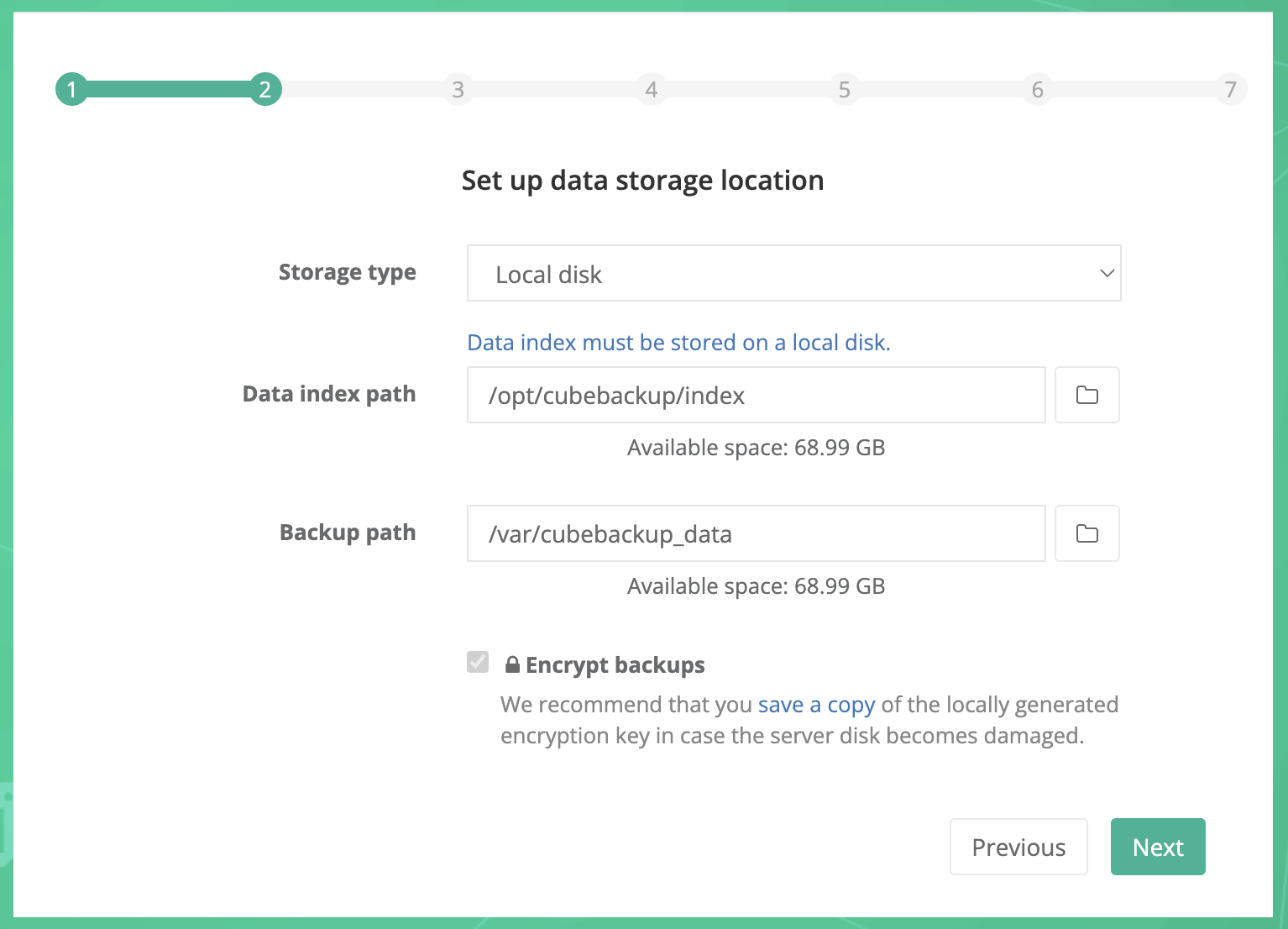Go back with the Previous button
This screenshot has width=1288, height=929.
tap(1018, 847)
